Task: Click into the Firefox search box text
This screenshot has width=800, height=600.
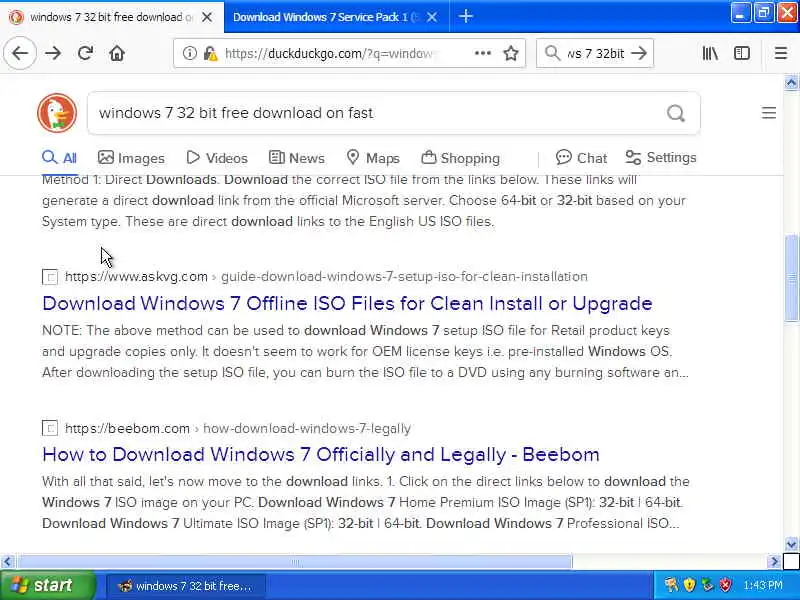Action: coord(595,53)
